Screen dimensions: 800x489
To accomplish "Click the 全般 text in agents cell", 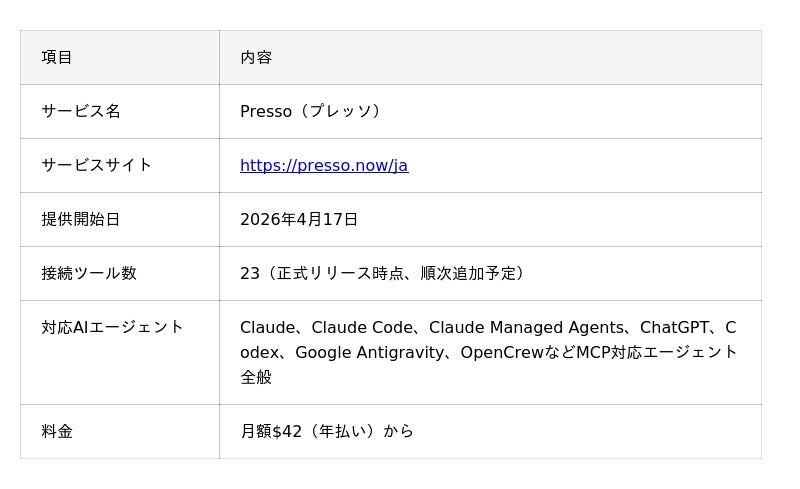I will [x=256, y=378].
